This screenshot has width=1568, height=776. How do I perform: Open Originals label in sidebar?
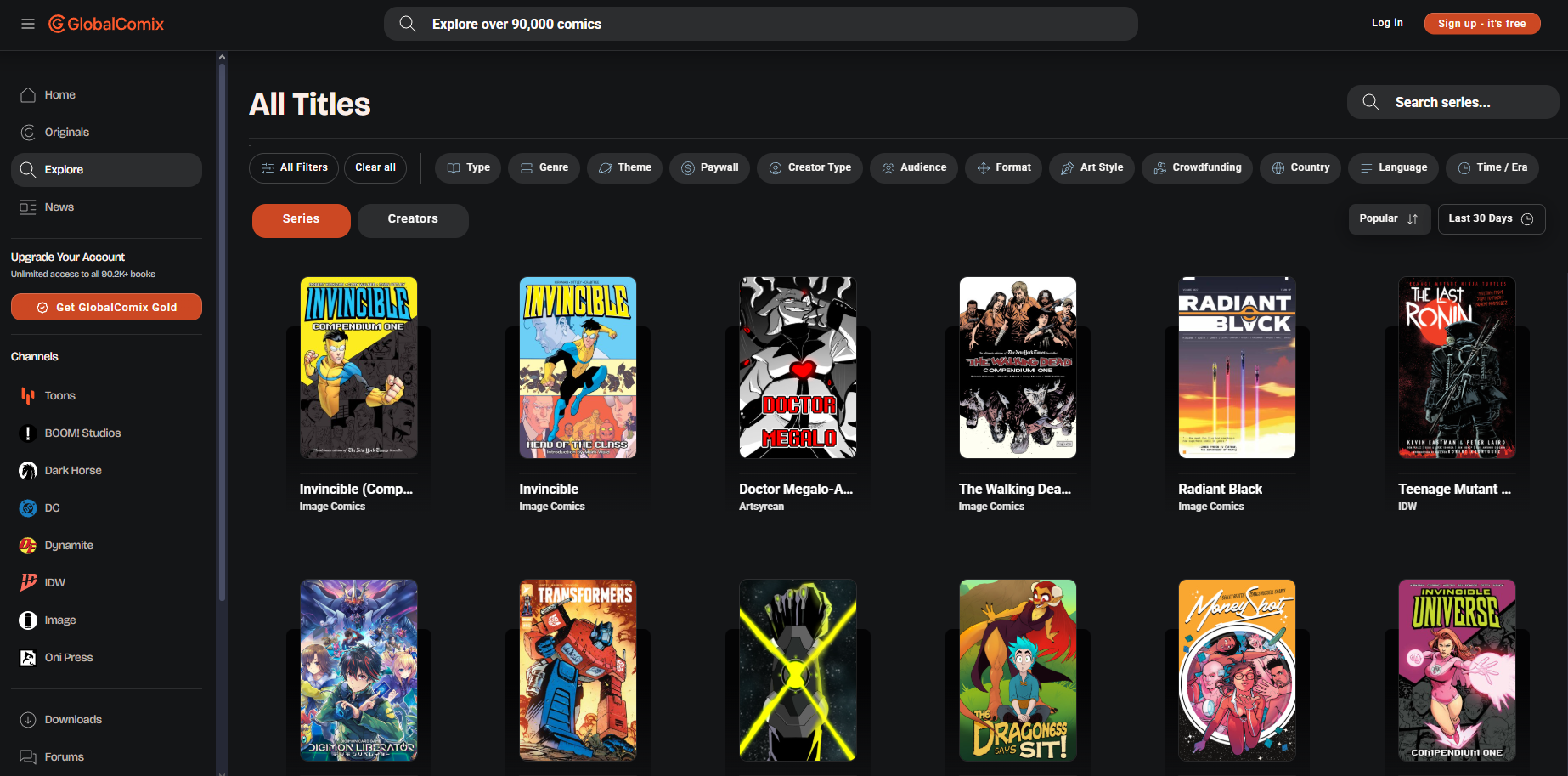[x=67, y=133]
